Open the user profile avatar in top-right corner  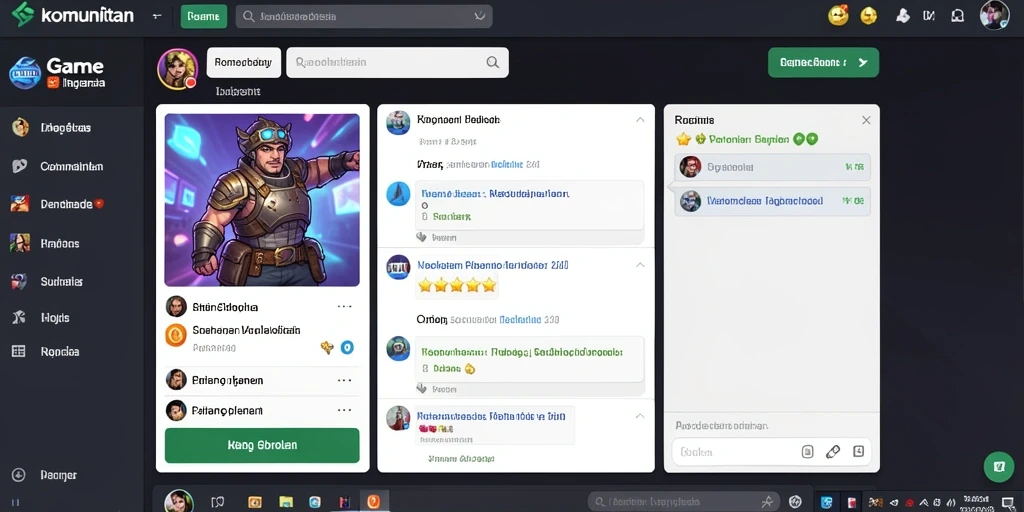coord(995,15)
